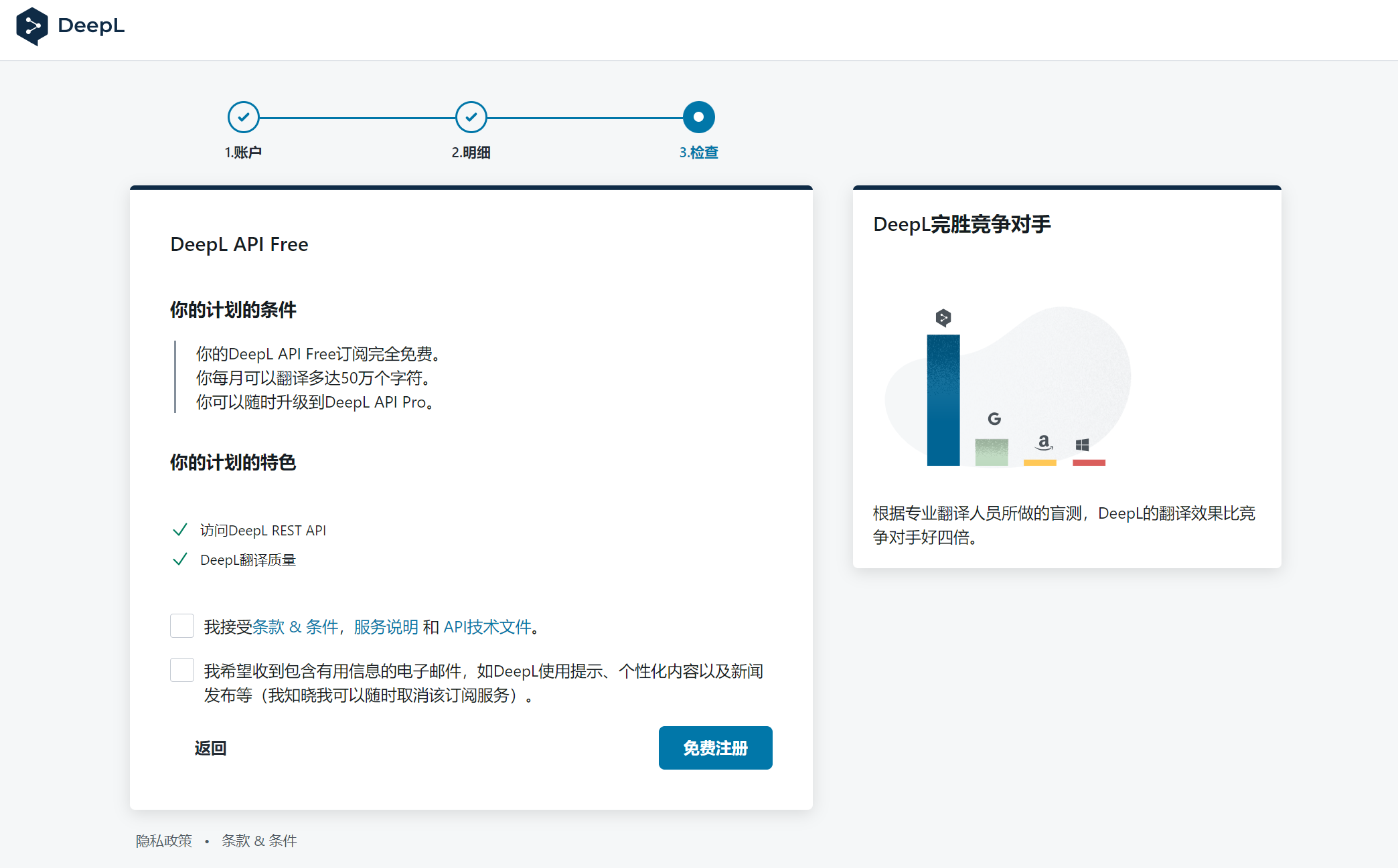Open the API技术文件 link

click(487, 627)
